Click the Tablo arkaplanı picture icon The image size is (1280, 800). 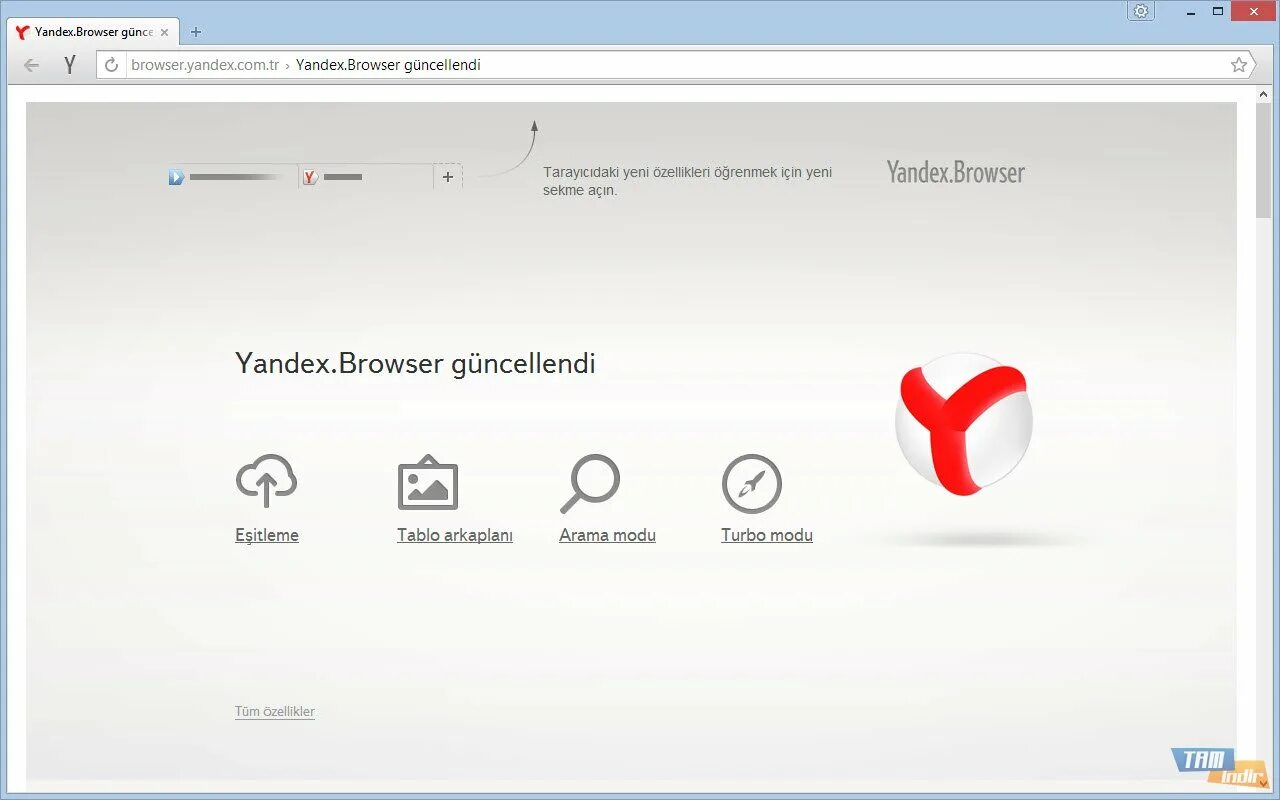[428, 482]
